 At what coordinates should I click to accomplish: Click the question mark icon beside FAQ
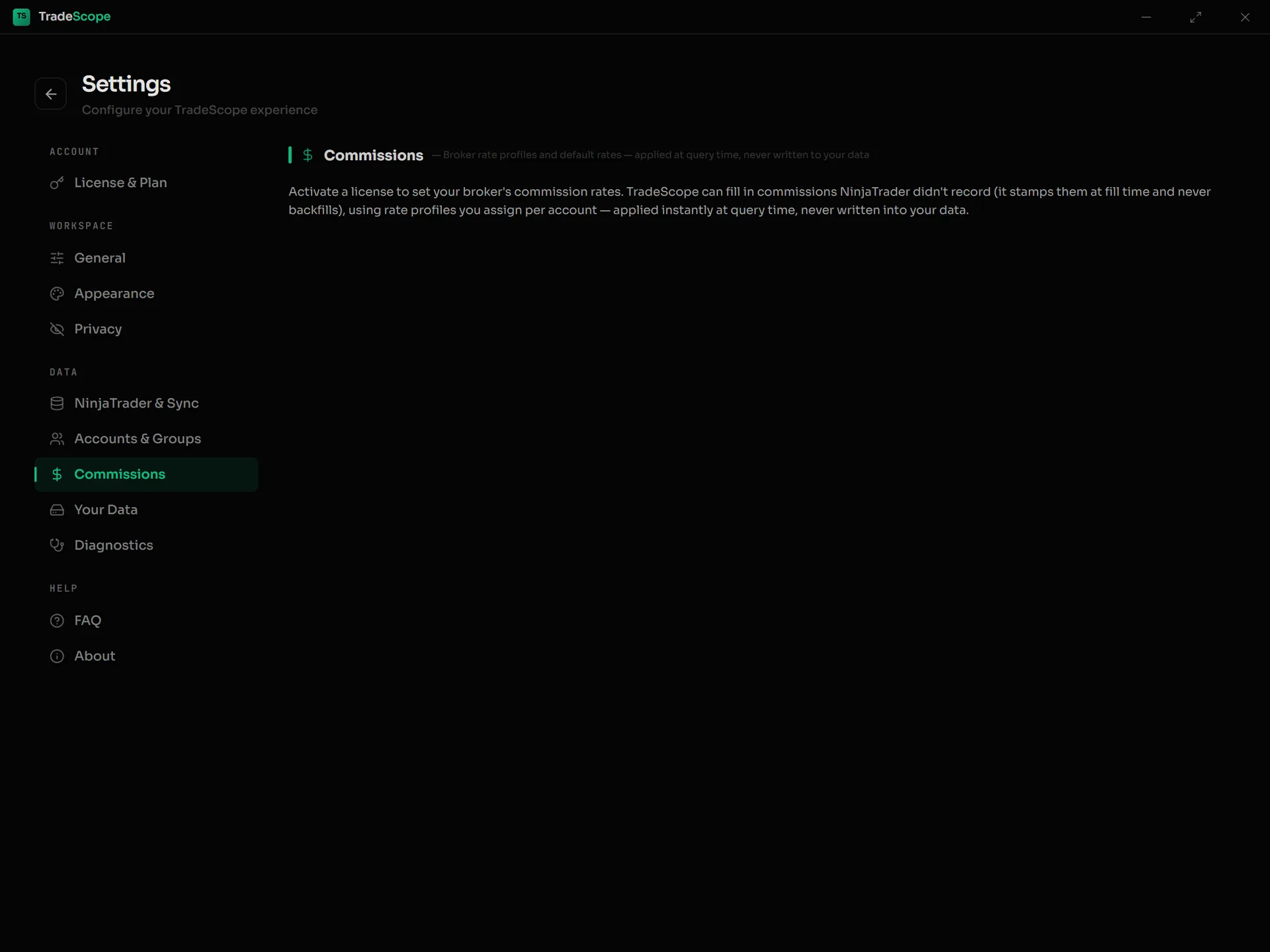point(57,621)
